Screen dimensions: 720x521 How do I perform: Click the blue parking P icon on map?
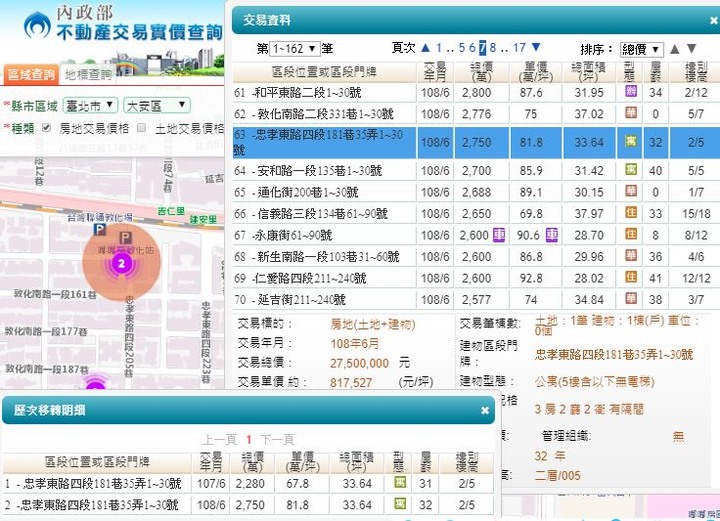tap(100, 229)
